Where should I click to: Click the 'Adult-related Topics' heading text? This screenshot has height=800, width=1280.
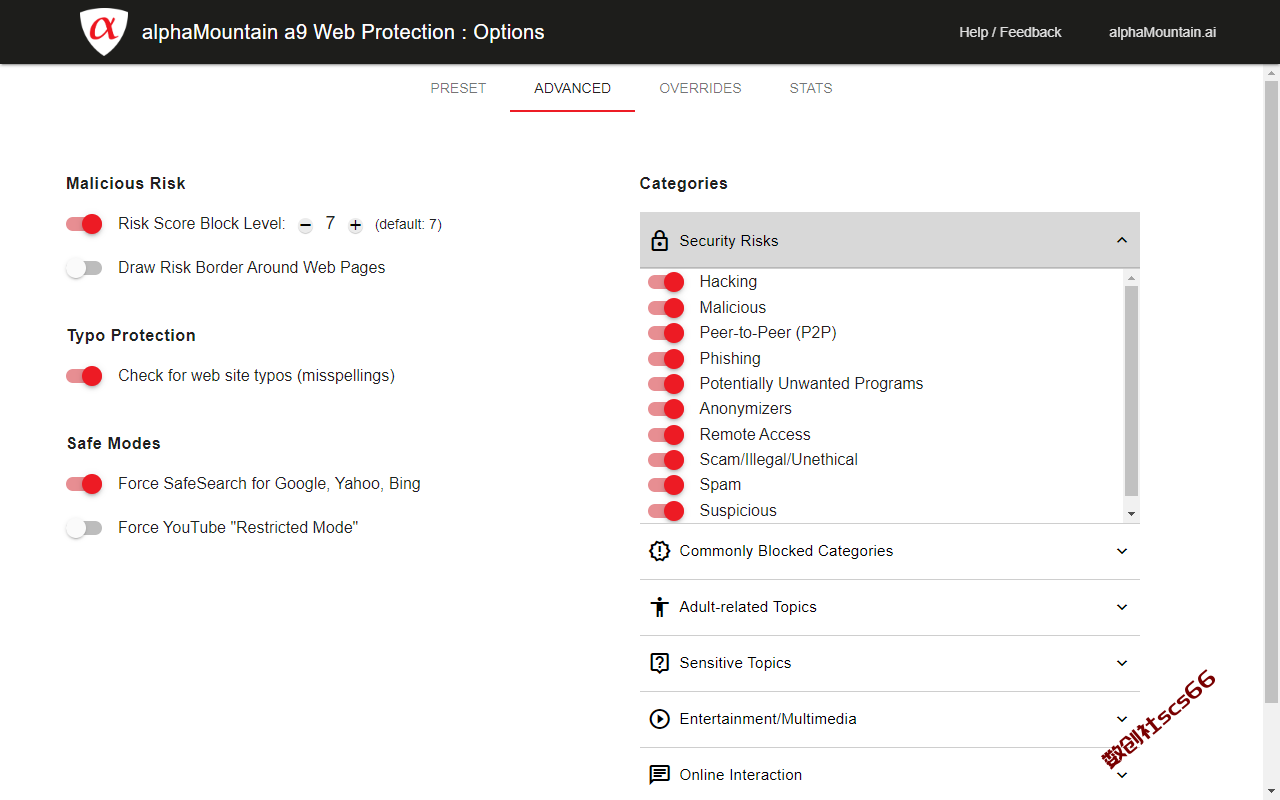tap(748, 607)
